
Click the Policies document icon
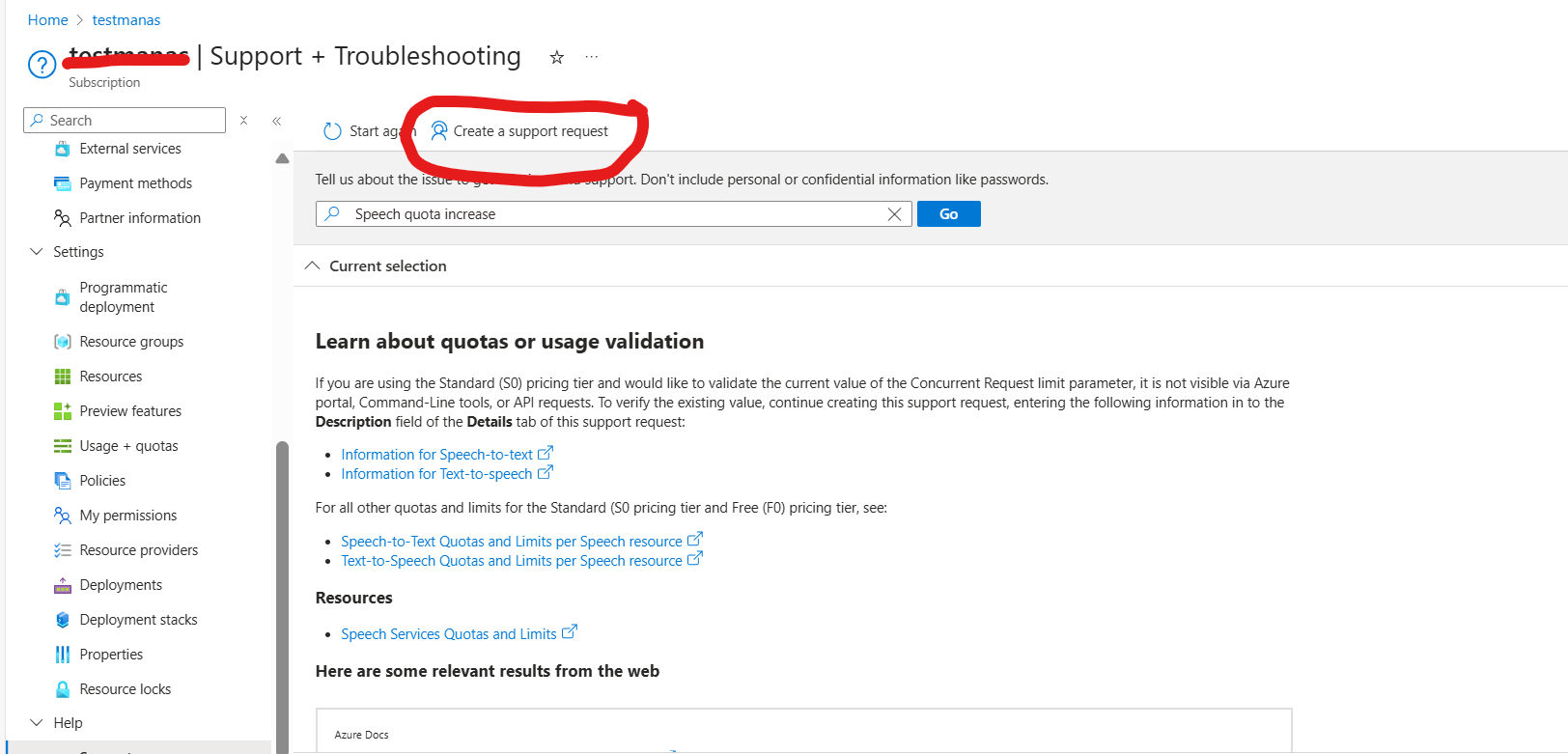pyautogui.click(x=63, y=481)
